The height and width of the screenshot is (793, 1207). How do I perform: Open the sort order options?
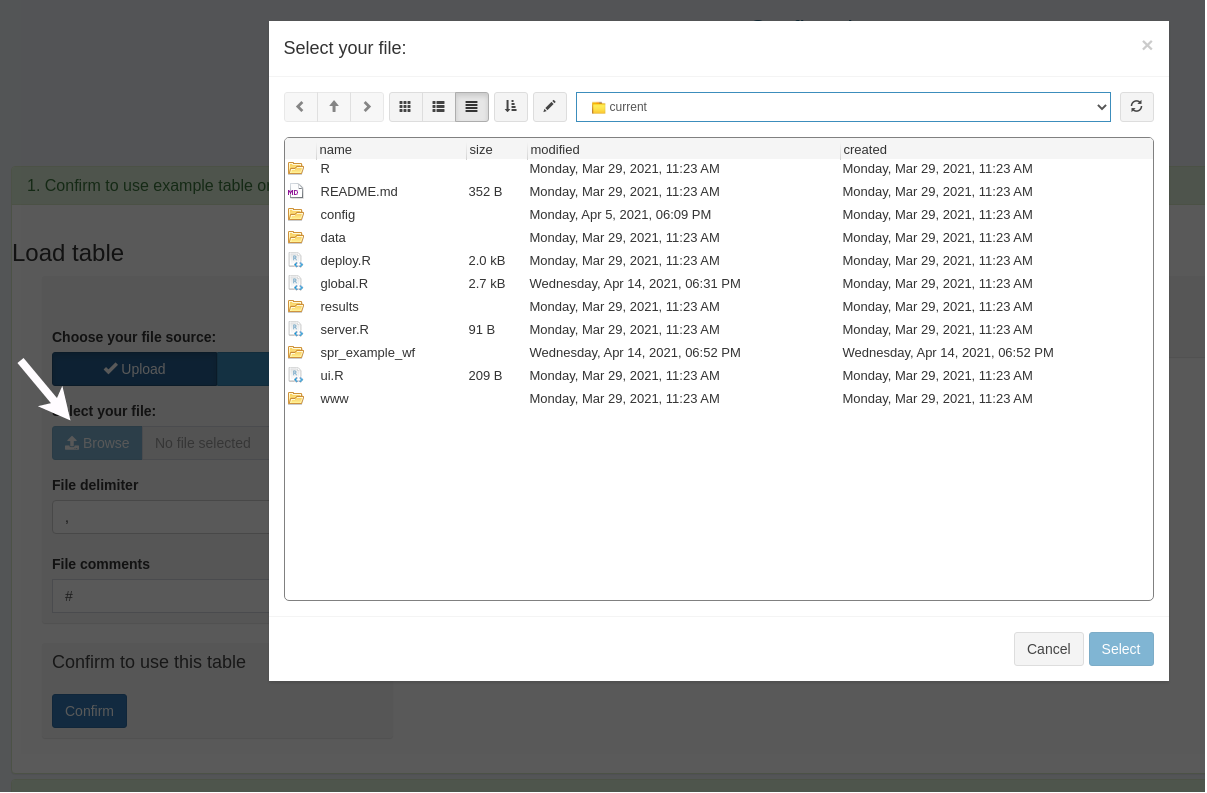tap(511, 107)
